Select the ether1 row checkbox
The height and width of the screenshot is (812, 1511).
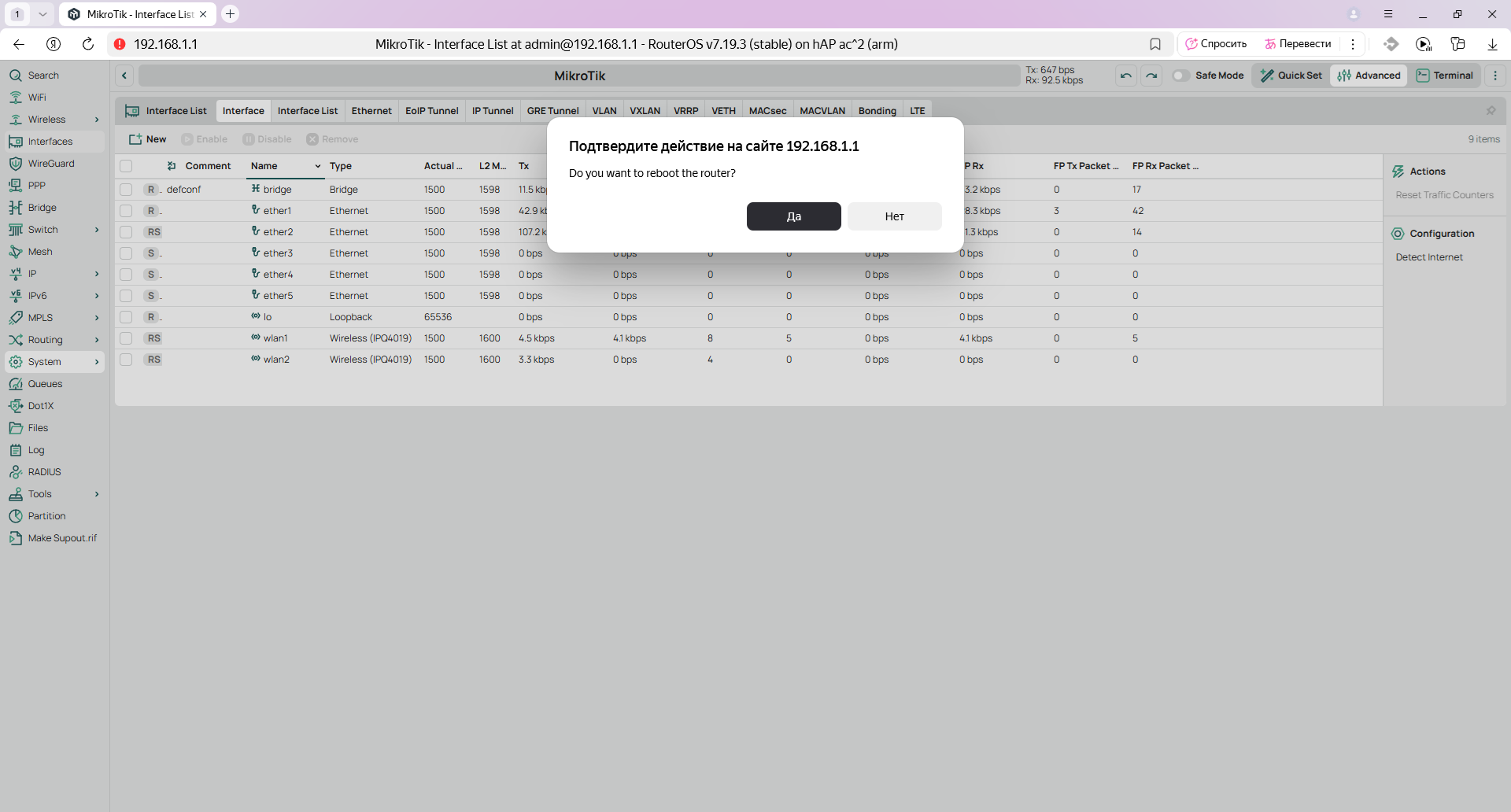(126, 211)
